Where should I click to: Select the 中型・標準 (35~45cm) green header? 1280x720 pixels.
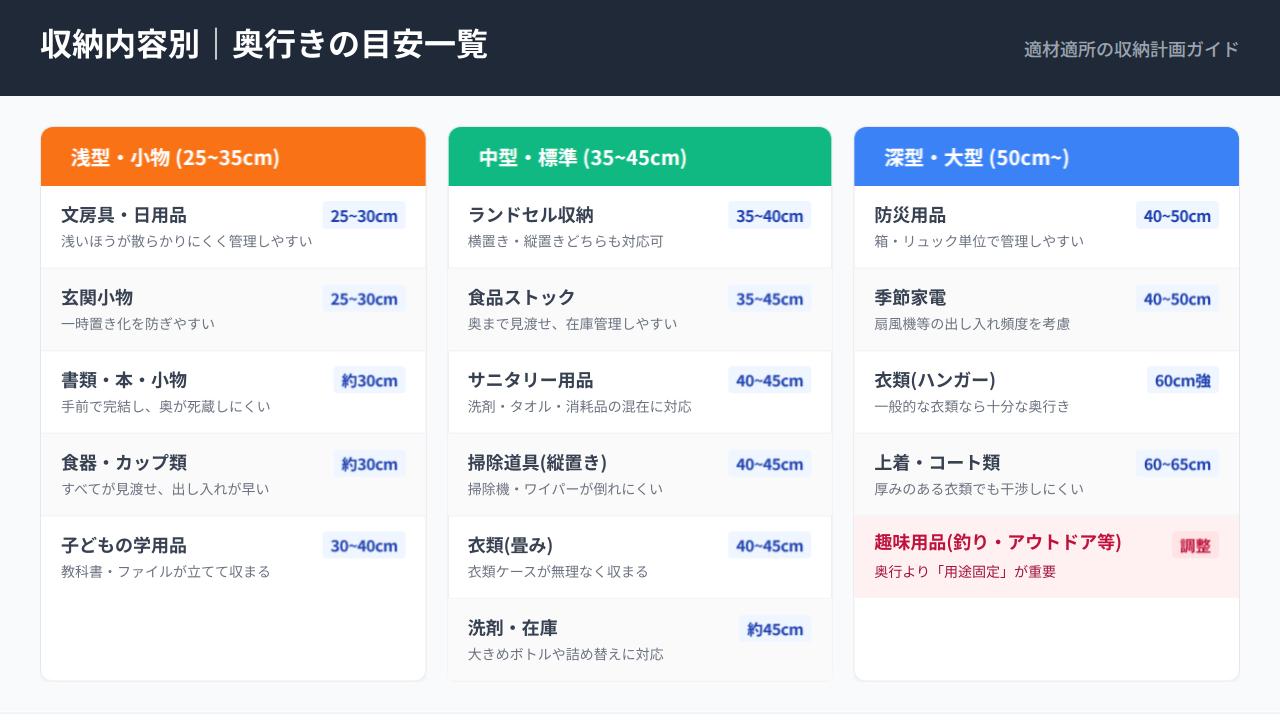click(x=639, y=157)
